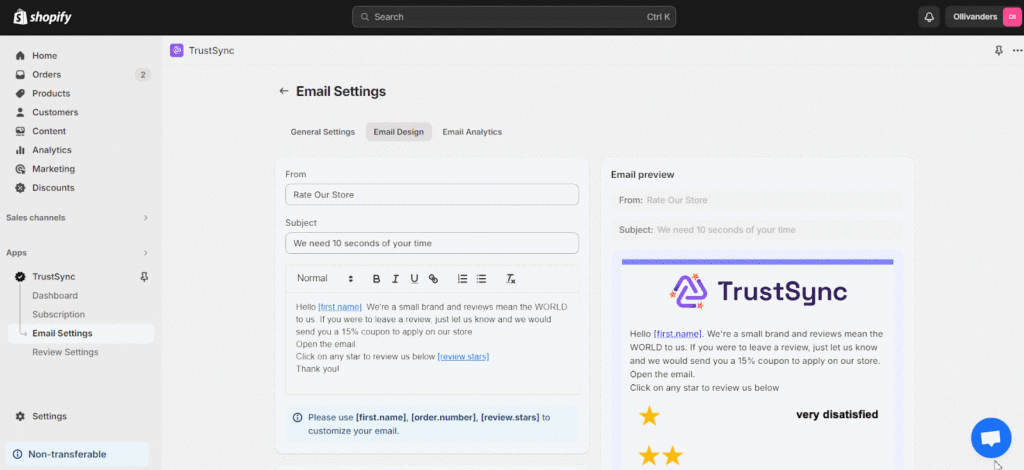
Task: Apply numbered list formatting
Action: click(462, 279)
